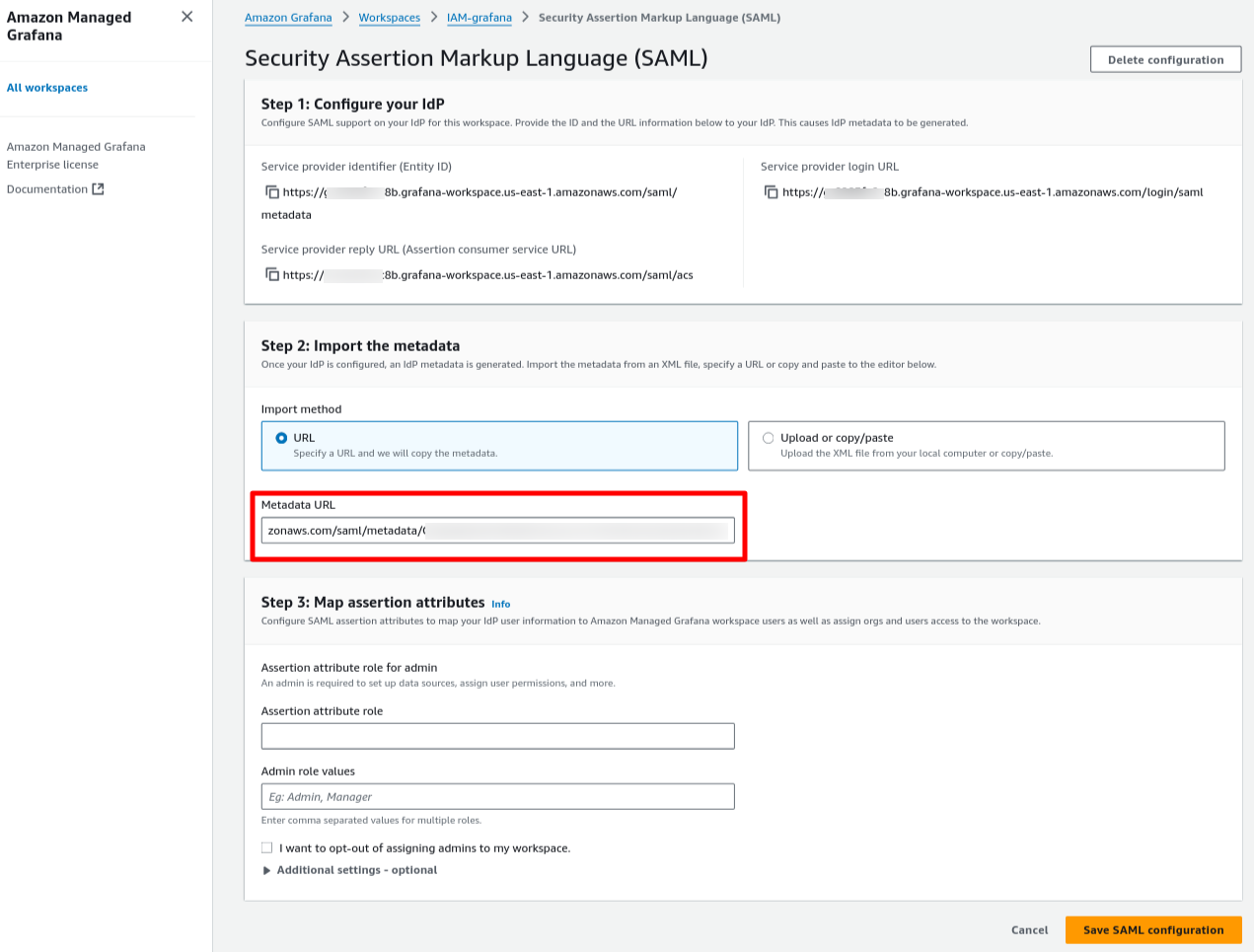1254x952 pixels.
Task: Click inside the Metadata URL field
Action: pyautogui.click(x=498, y=530)
